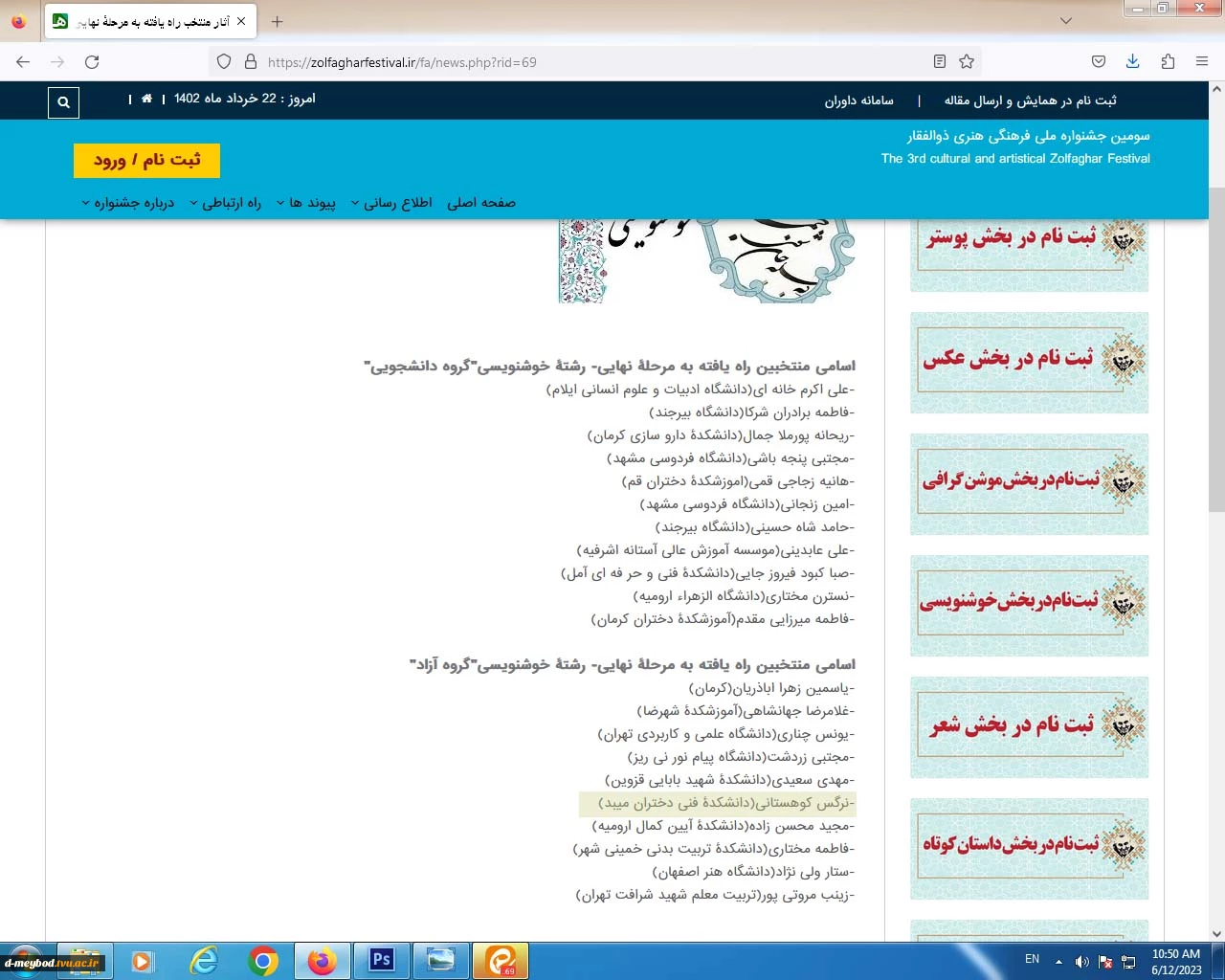The width and height of the screenshot is (1225, 980).
Task: Click the scrollbar down arrow
Action: (1216, 934)
